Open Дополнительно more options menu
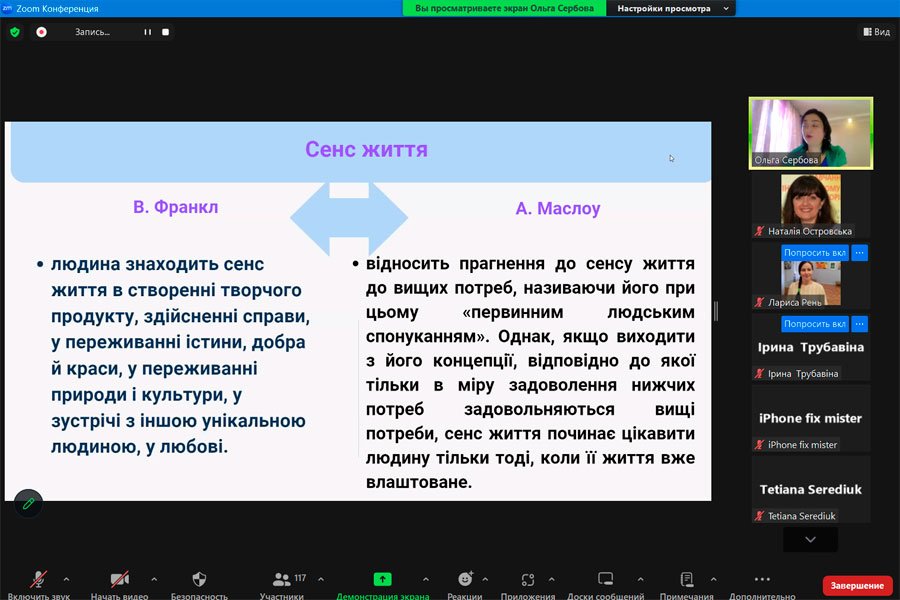900x600 pixels. click(x=762, y=584)
